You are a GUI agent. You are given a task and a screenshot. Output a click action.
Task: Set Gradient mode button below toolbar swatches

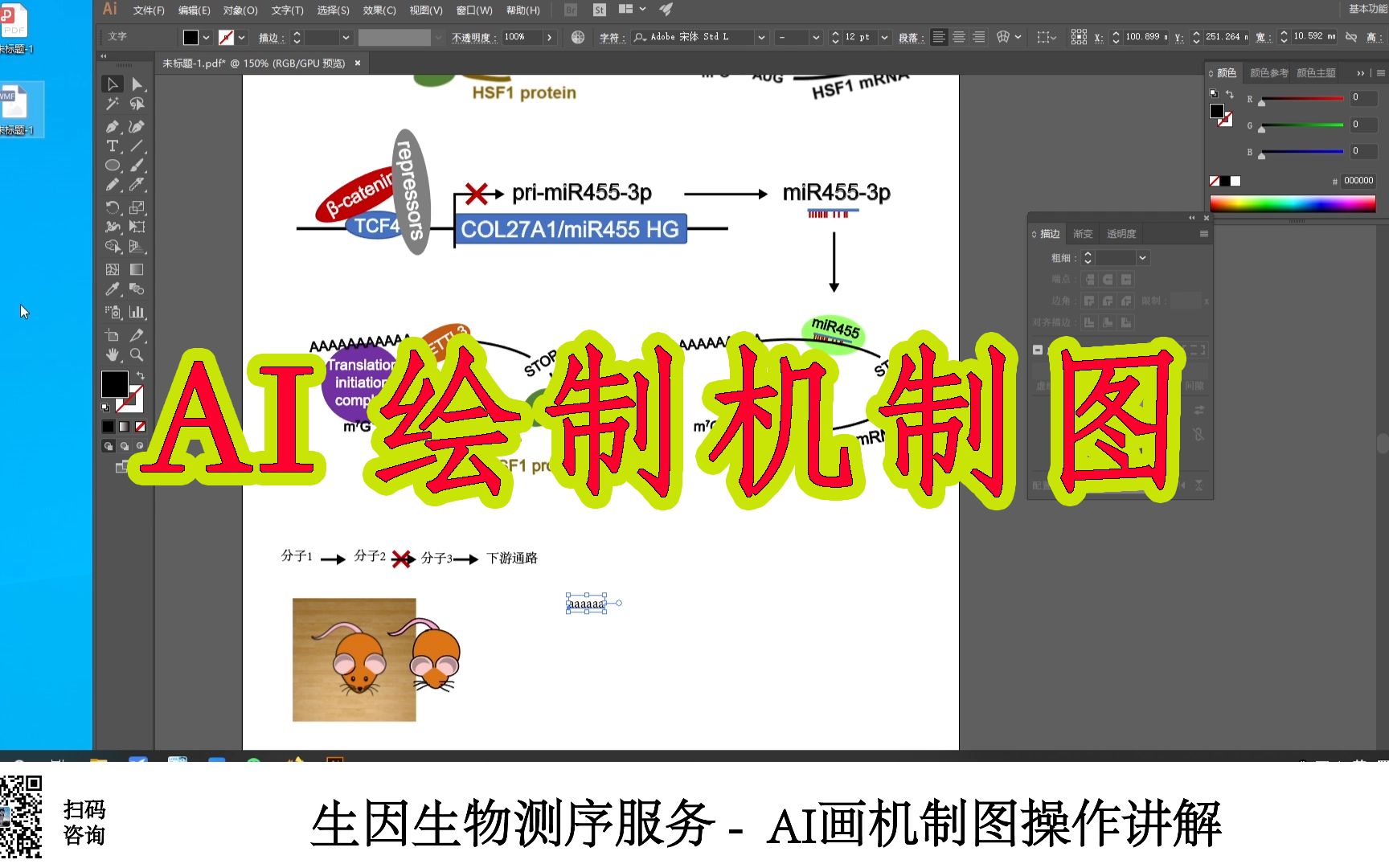point(125,427)
